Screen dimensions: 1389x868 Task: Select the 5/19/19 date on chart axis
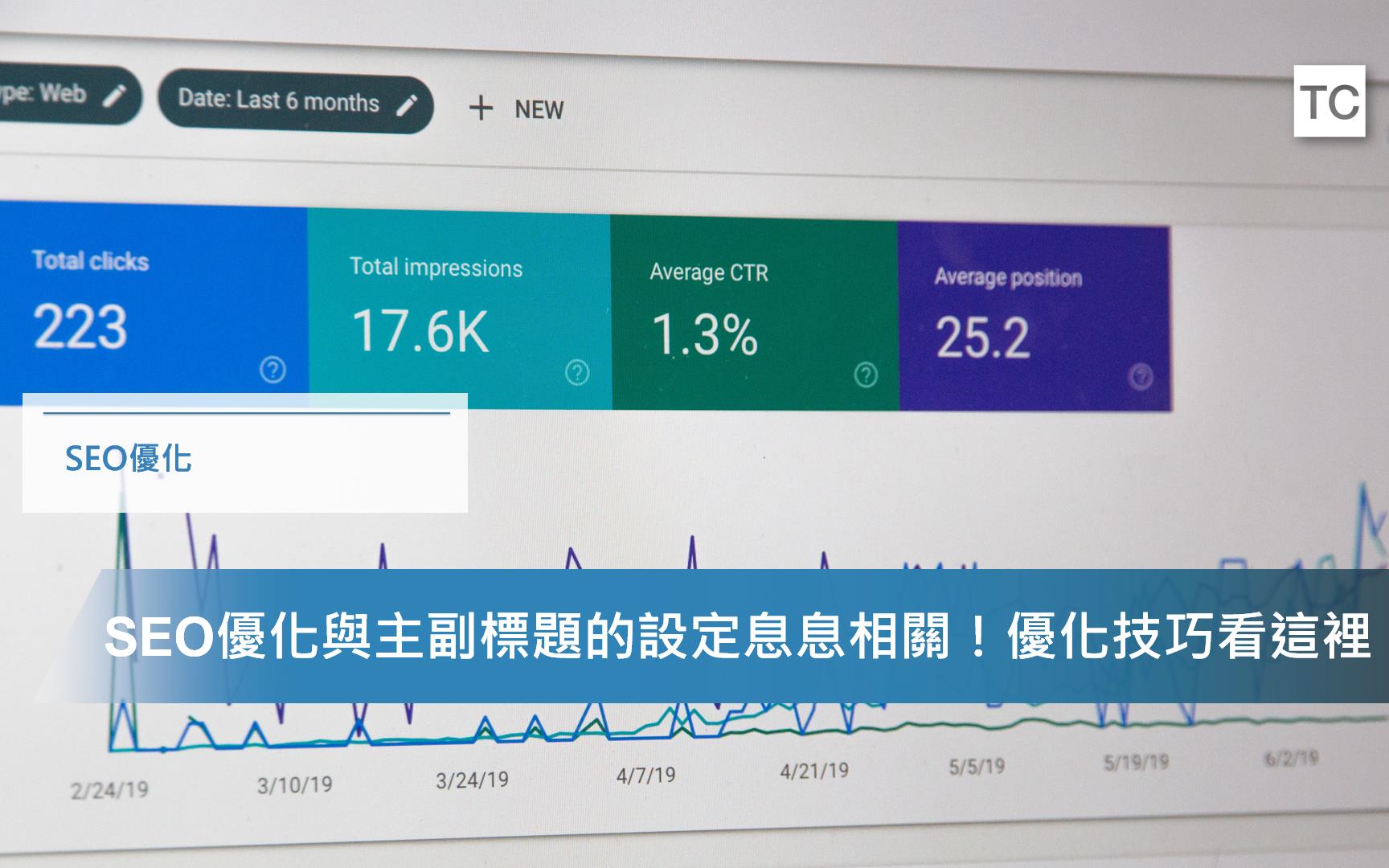tap(1136, 762)
